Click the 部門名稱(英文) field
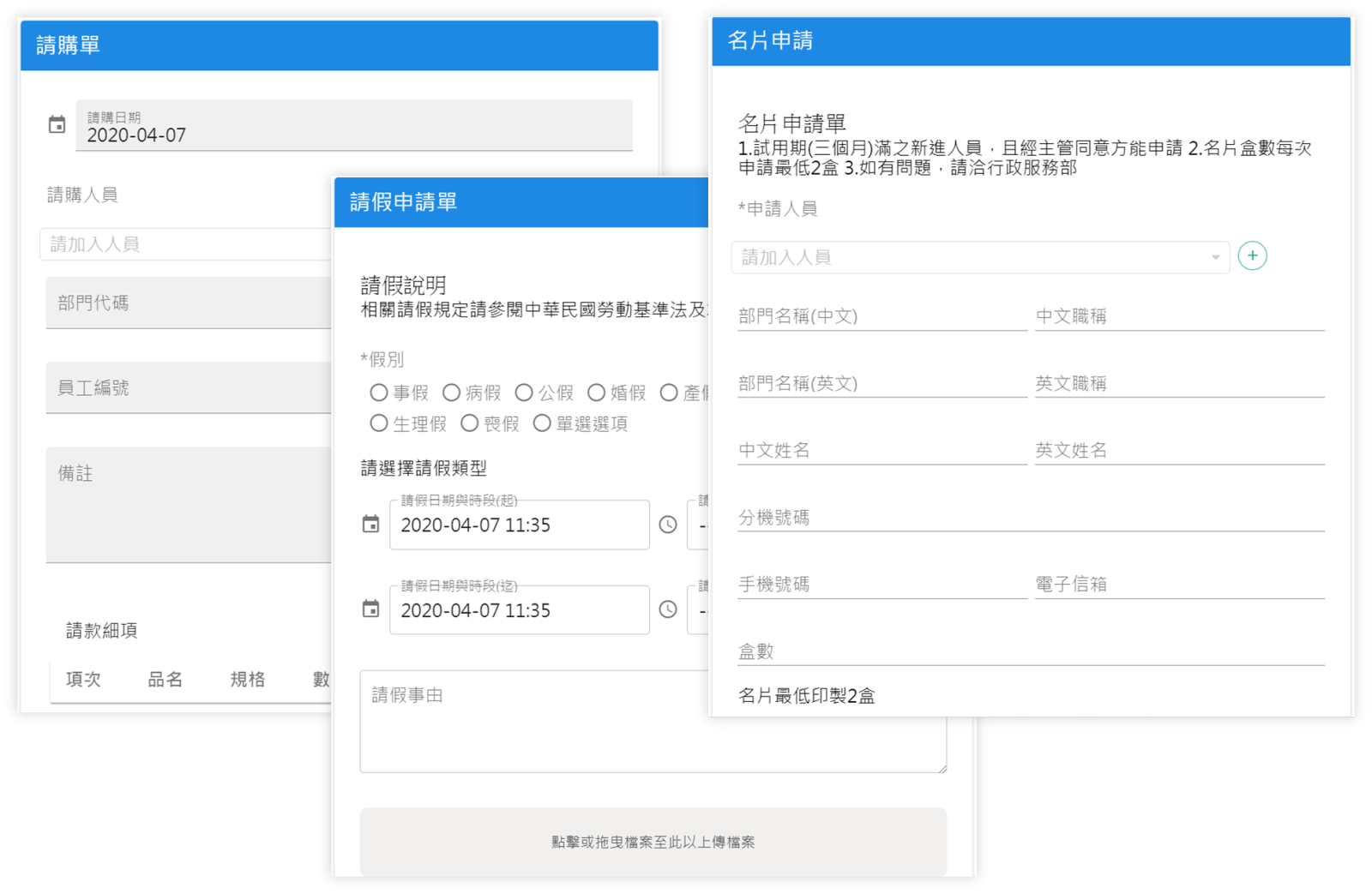Screen dimensions: 1372x894 point(882,383)
